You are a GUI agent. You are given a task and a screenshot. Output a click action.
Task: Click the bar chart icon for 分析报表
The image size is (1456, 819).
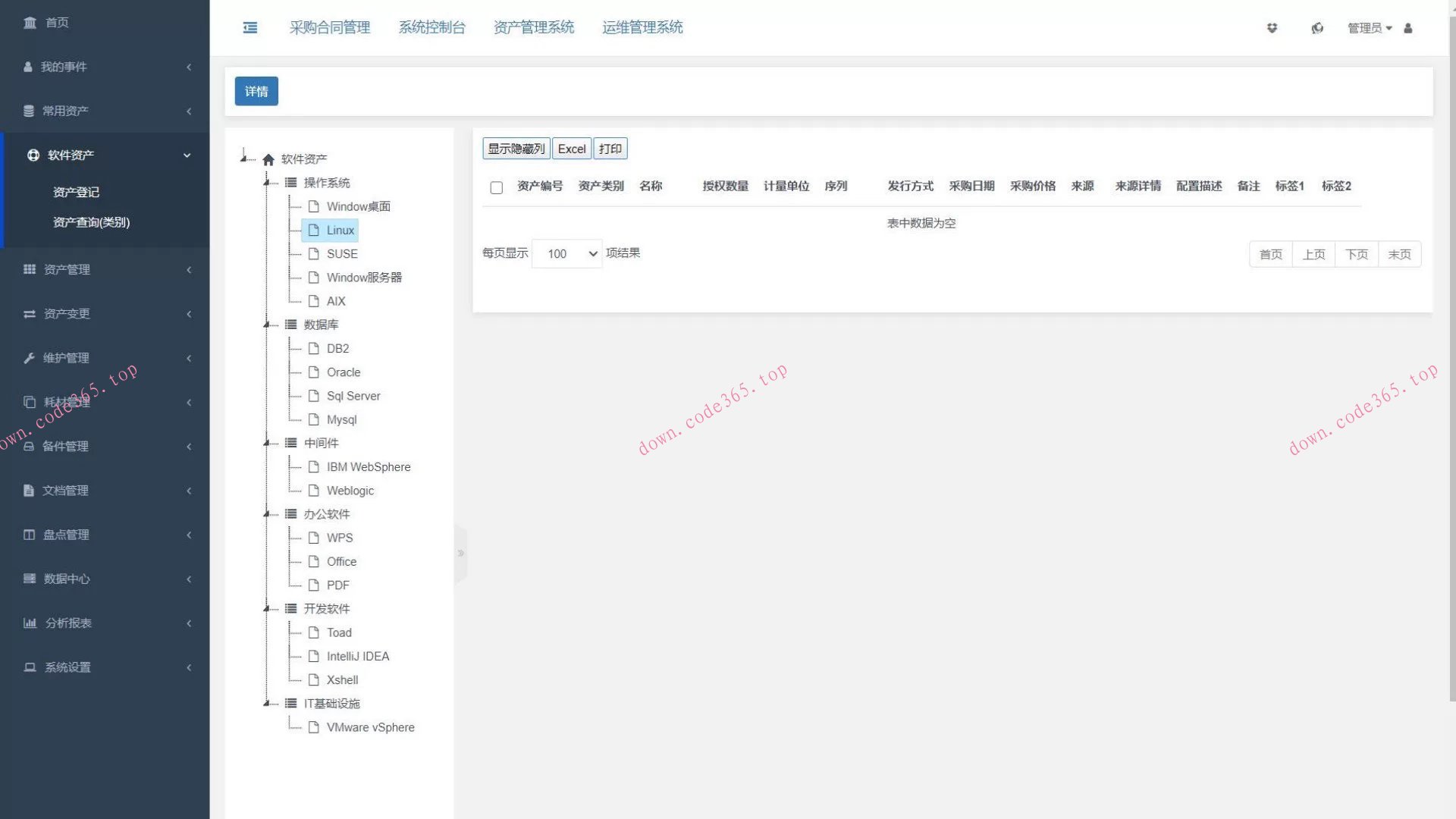point(30,623)
